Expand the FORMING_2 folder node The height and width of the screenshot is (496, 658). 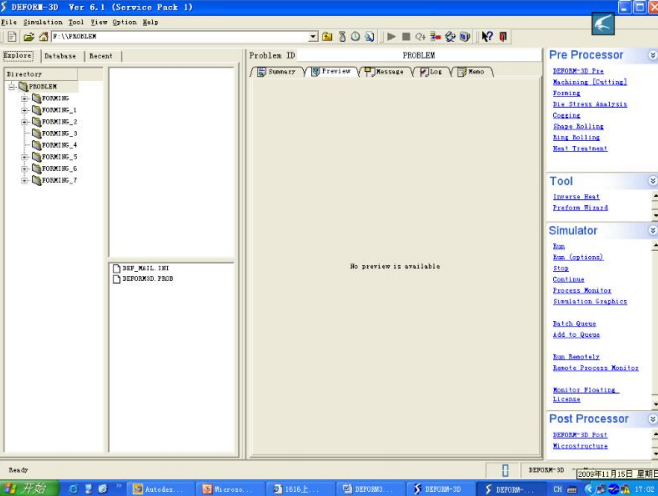25,122
